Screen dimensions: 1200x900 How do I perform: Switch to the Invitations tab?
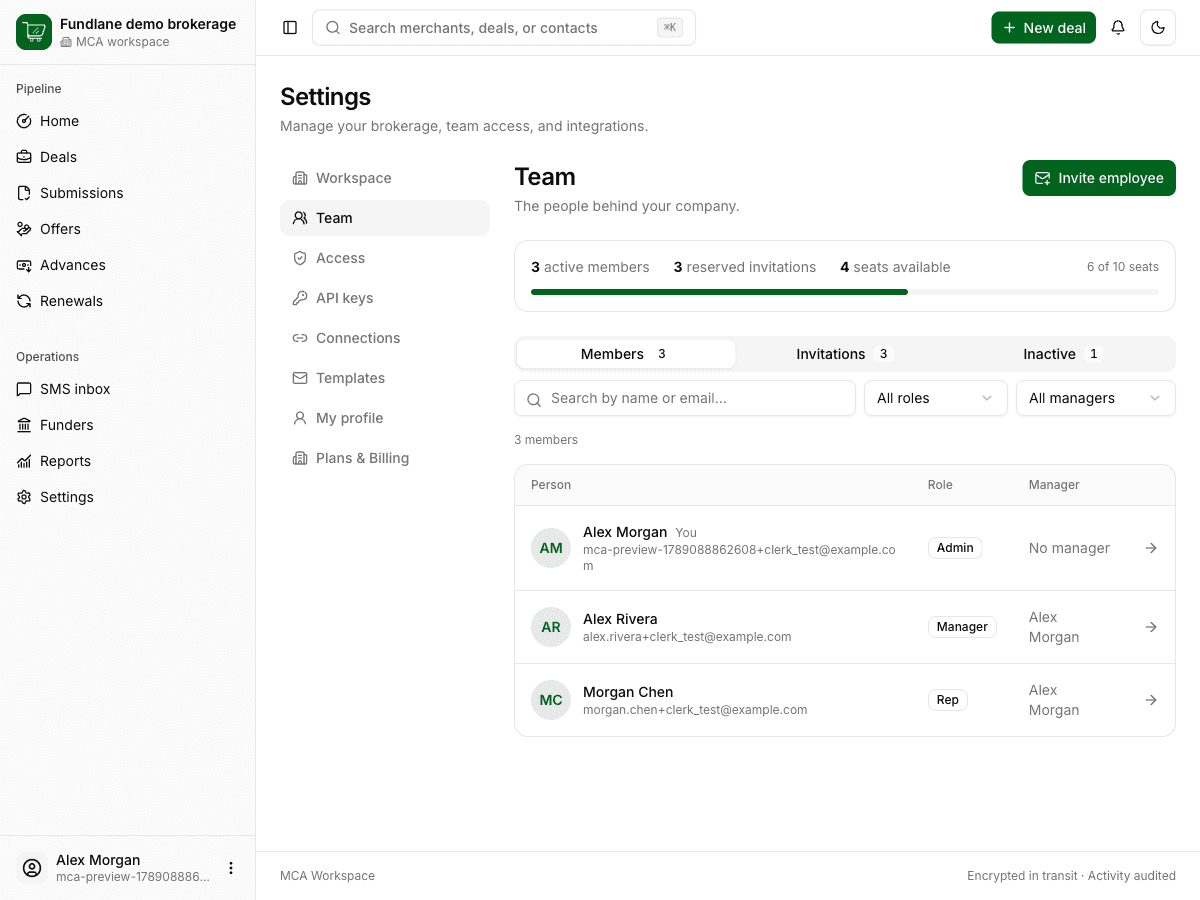pyautogui.click(x=845, y=354)
